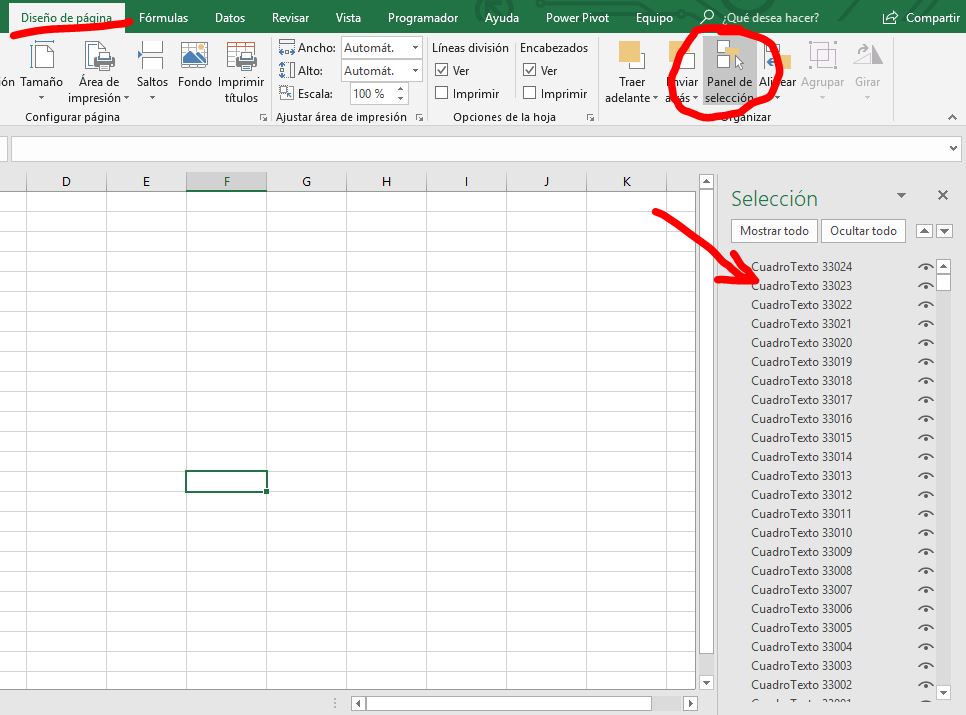Click the Compartir share icon

pos(890,18)
